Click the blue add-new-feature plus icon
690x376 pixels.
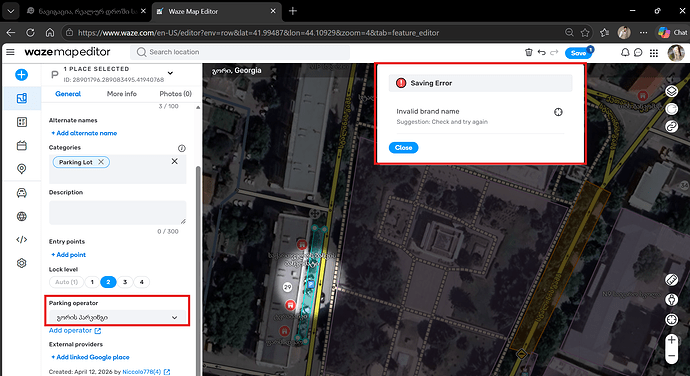[x=21, y=74]
